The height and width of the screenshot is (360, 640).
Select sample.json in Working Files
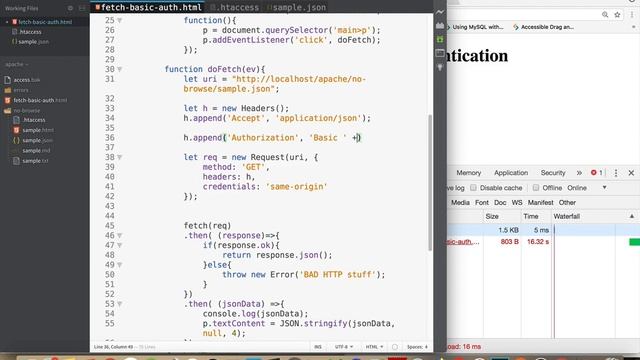pyautogui.click(x=33, y=42)
